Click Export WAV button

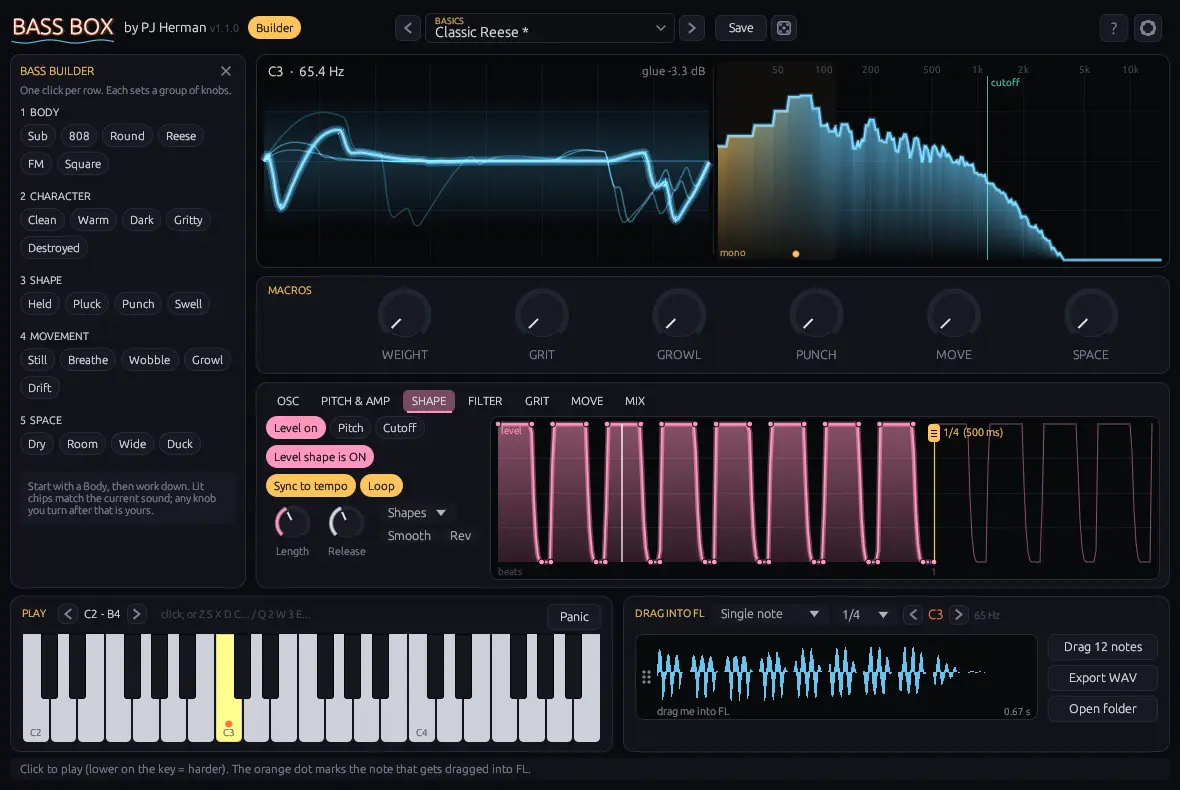pos(1102,678)
